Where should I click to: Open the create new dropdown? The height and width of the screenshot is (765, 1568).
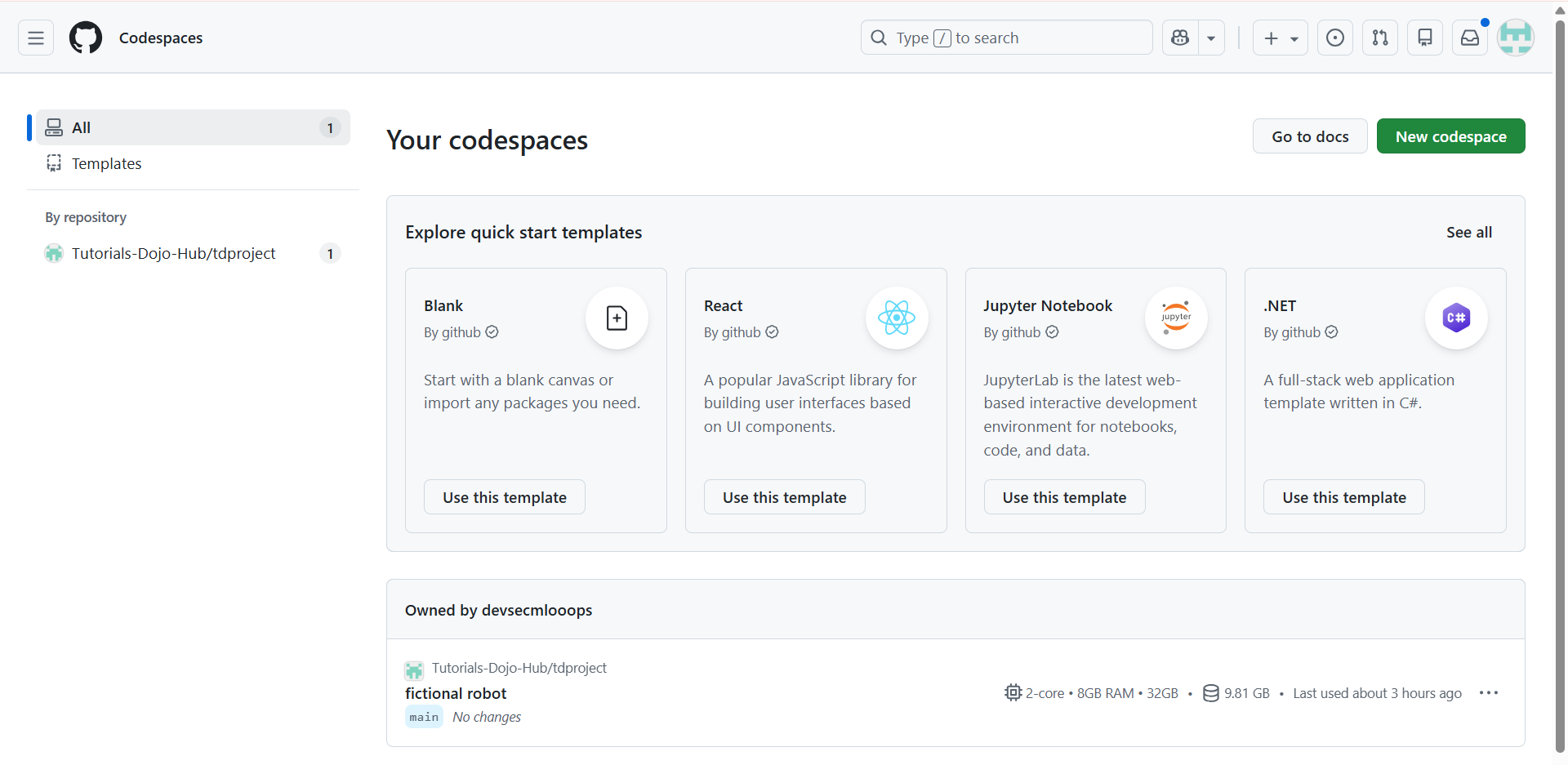1280,38
